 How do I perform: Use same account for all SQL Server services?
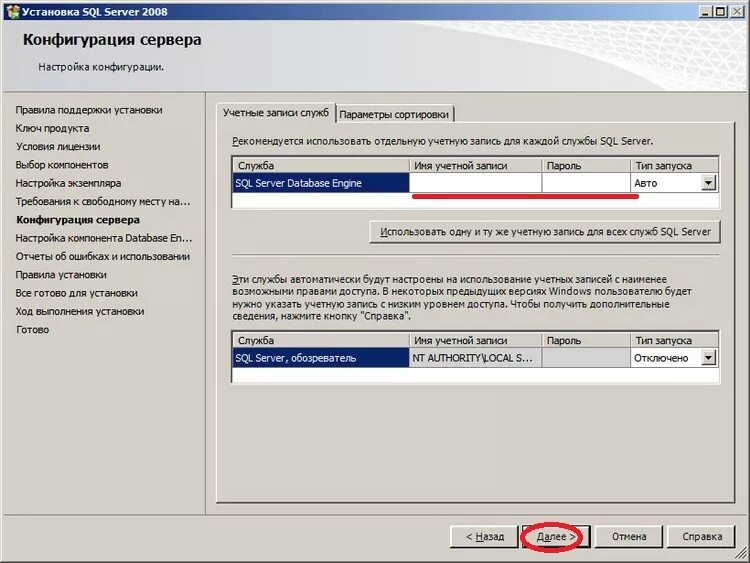pyautogui.click(x=545, y=232)
